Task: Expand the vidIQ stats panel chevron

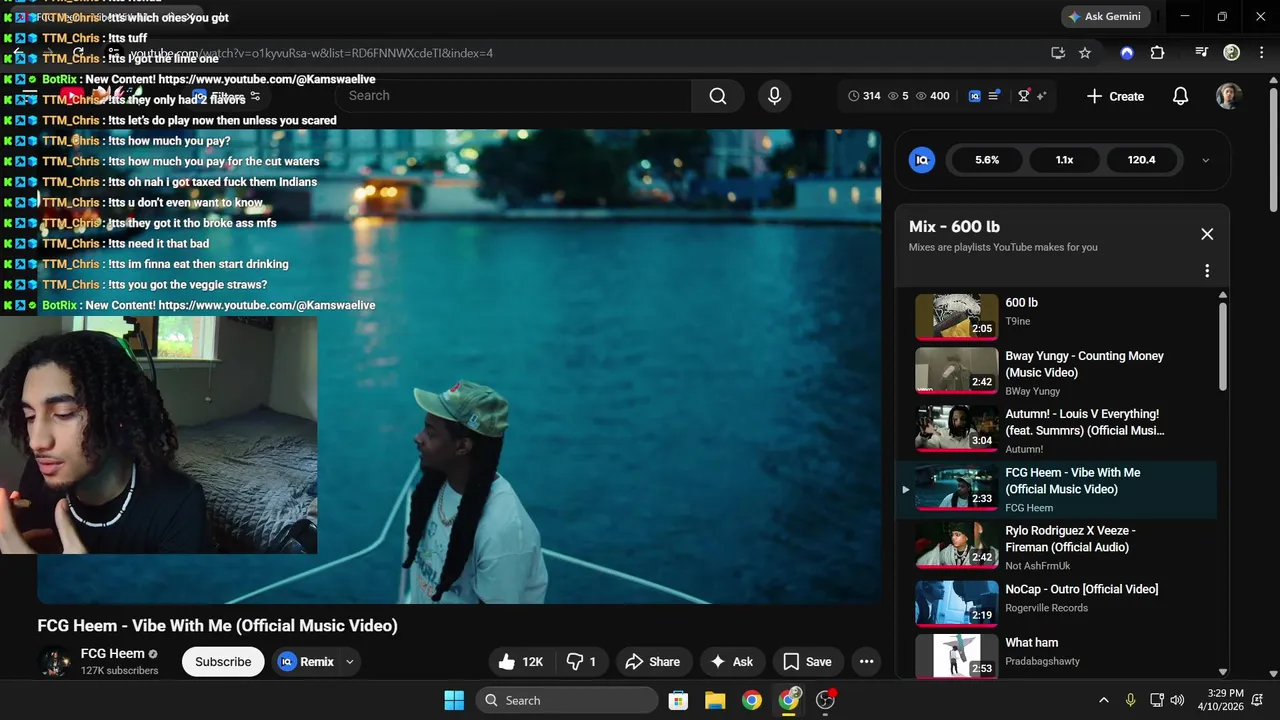Action: (x=1205, y=160)
